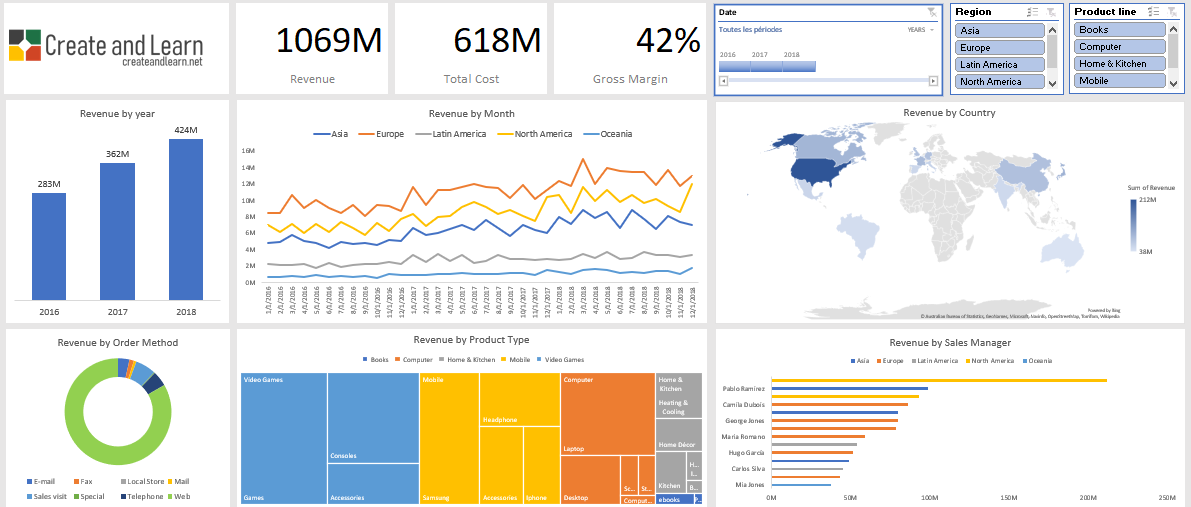Toggle the Europe region filter
1191x507 pixels.
pyautogui.click(x=1000, y=47)
